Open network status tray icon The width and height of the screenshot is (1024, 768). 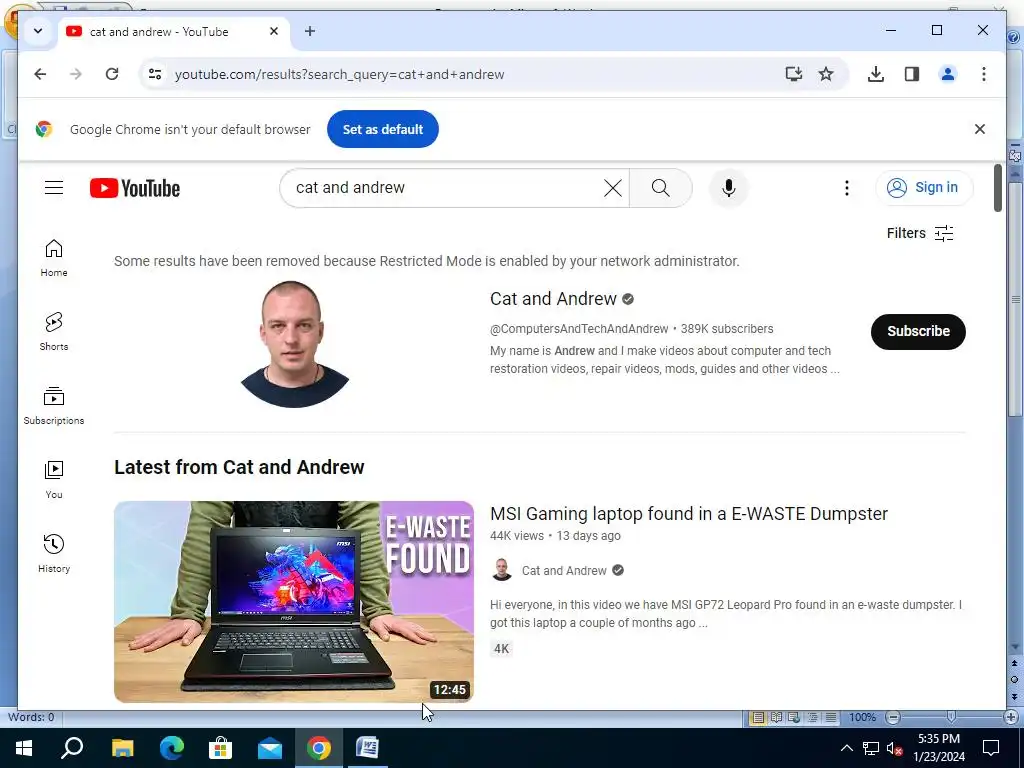[x=871, y=748]
